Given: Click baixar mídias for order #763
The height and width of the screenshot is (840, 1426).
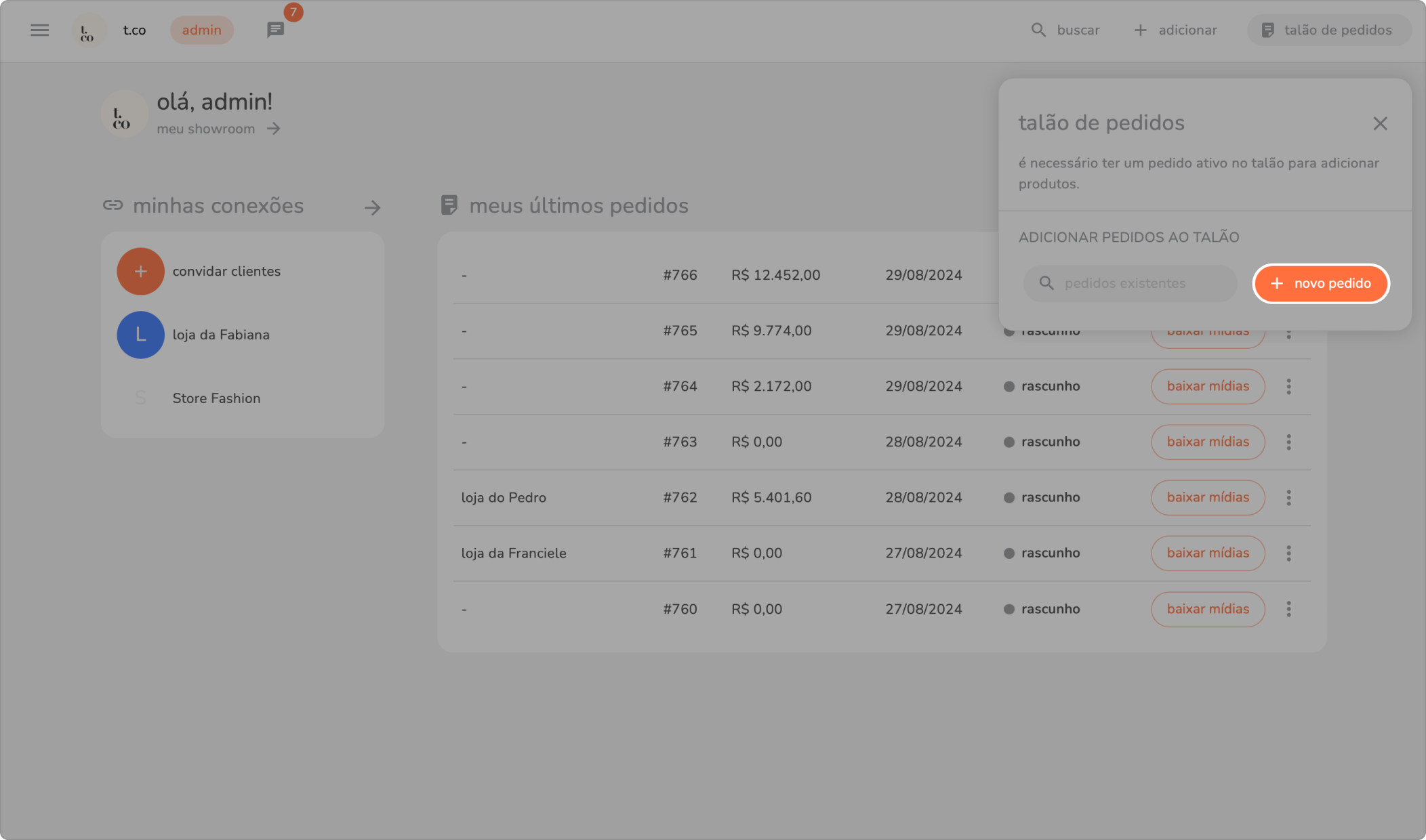Looking at the screenshot, I should point(1207,442).
